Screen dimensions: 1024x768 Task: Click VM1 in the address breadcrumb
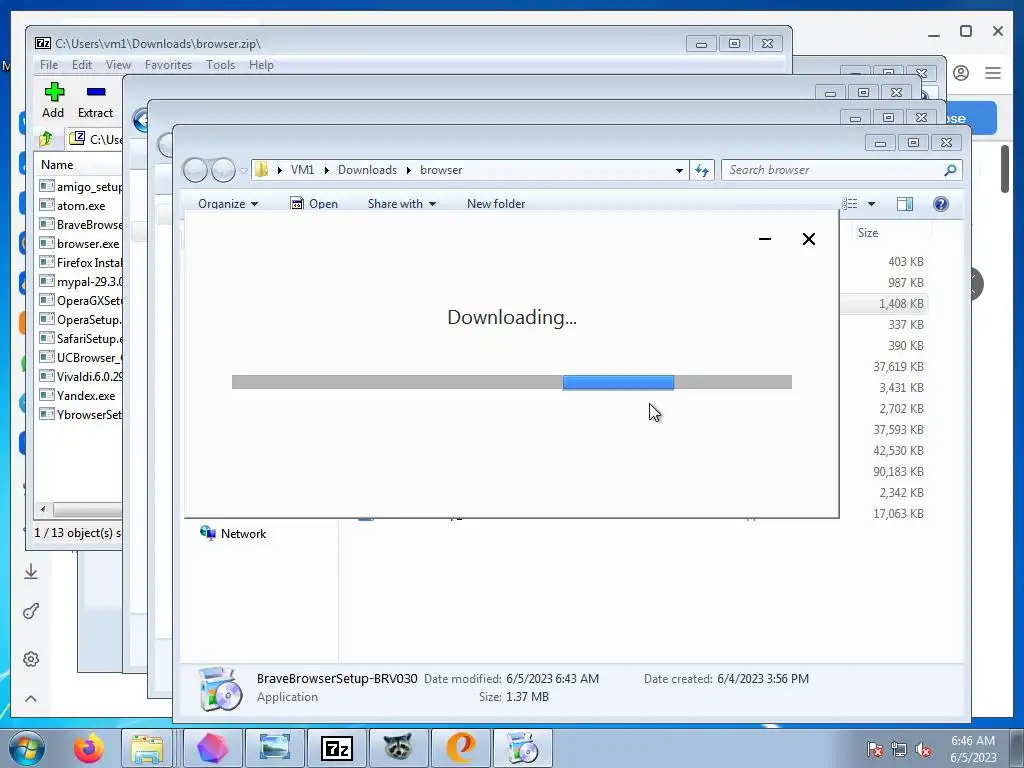point(302,170)
